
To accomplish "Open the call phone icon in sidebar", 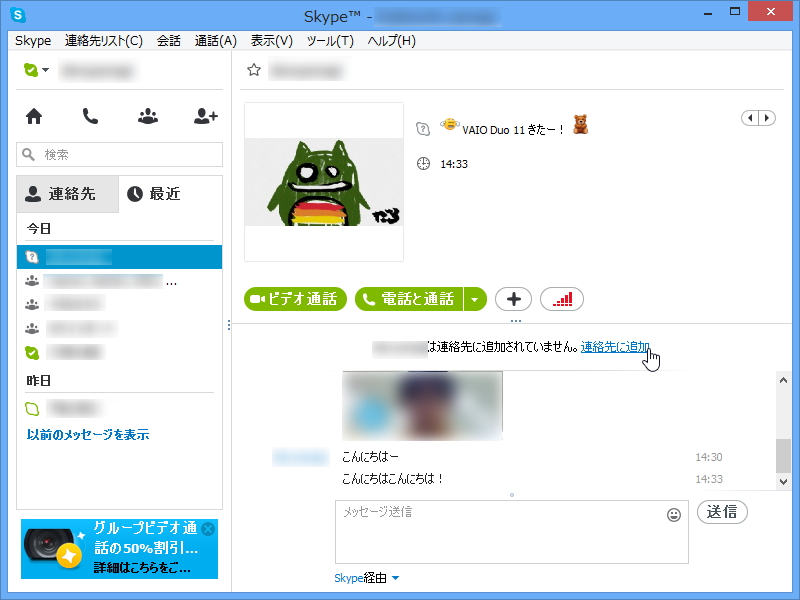I will coord(90,116).
